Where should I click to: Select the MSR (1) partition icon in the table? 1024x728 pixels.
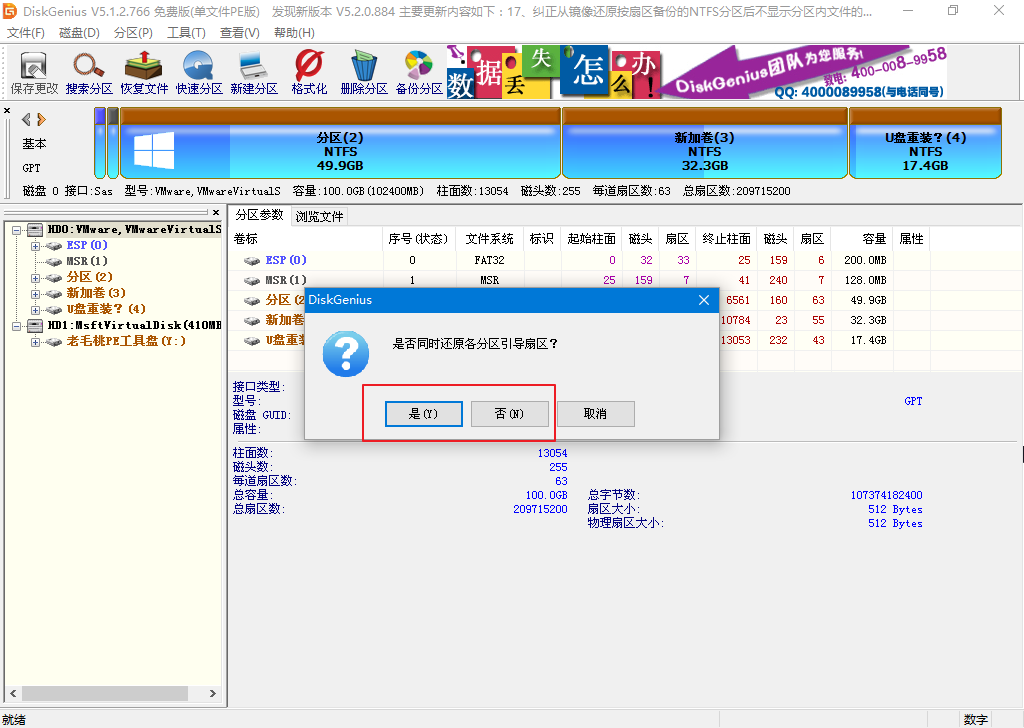coord(252,280)
